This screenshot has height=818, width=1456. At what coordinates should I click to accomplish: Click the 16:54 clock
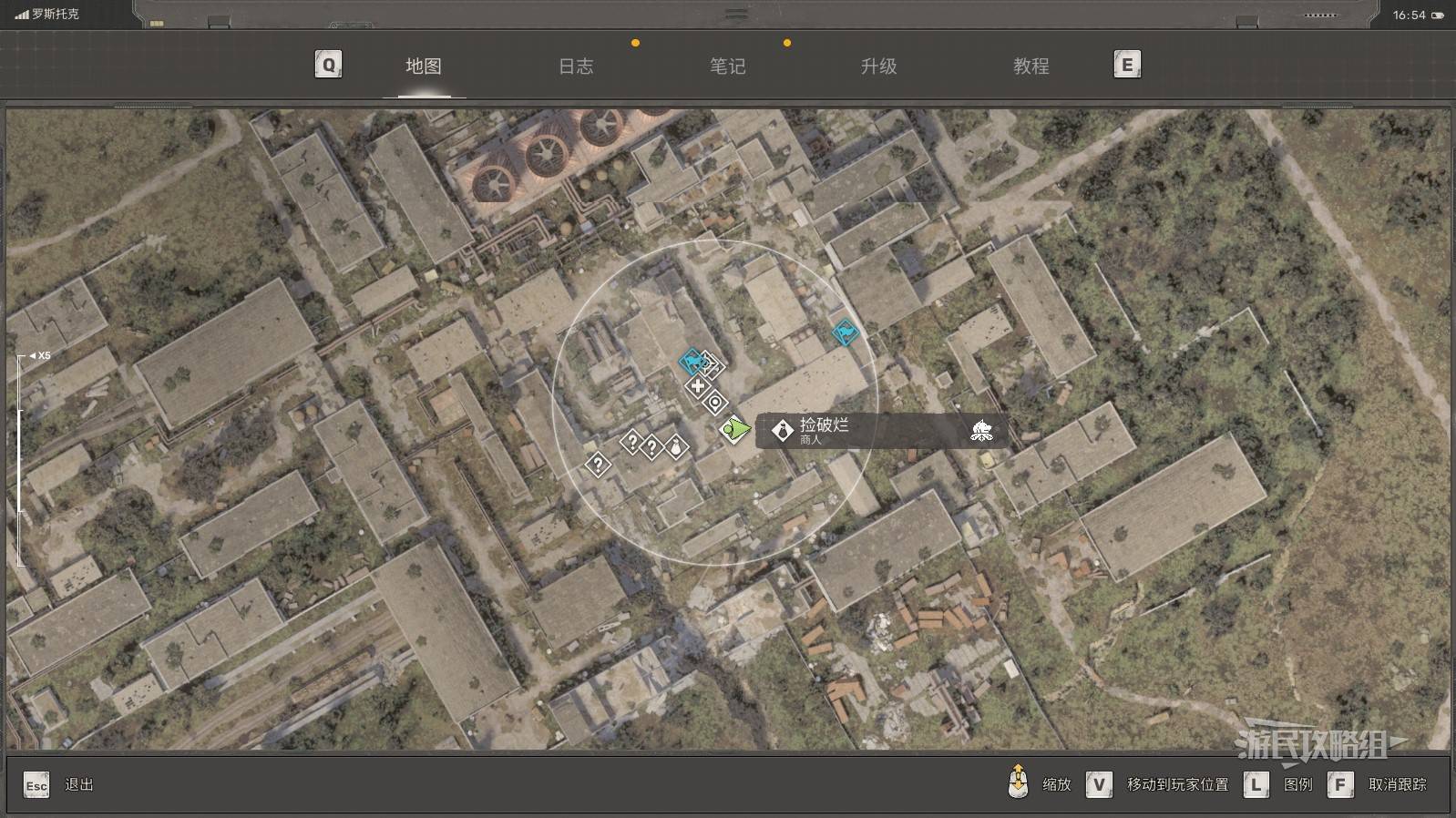tap(1409, 15)
